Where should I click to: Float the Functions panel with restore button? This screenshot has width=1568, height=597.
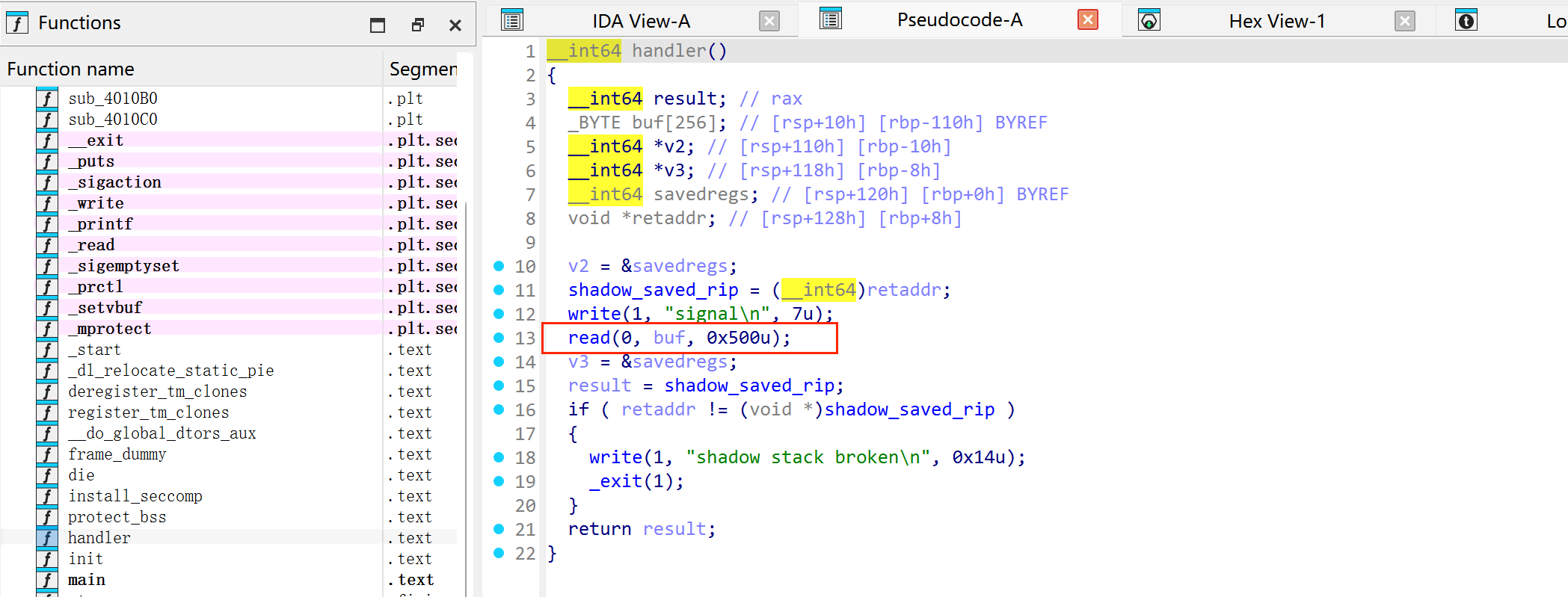pyautogui.click(x=417, y=25)
